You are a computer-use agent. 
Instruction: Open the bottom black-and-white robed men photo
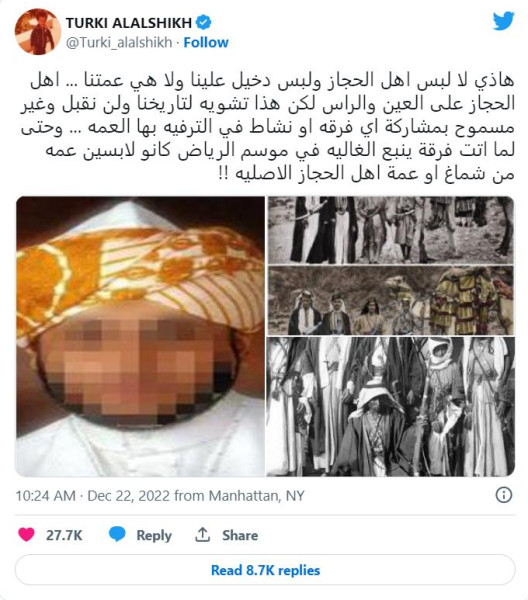(390, 406)
